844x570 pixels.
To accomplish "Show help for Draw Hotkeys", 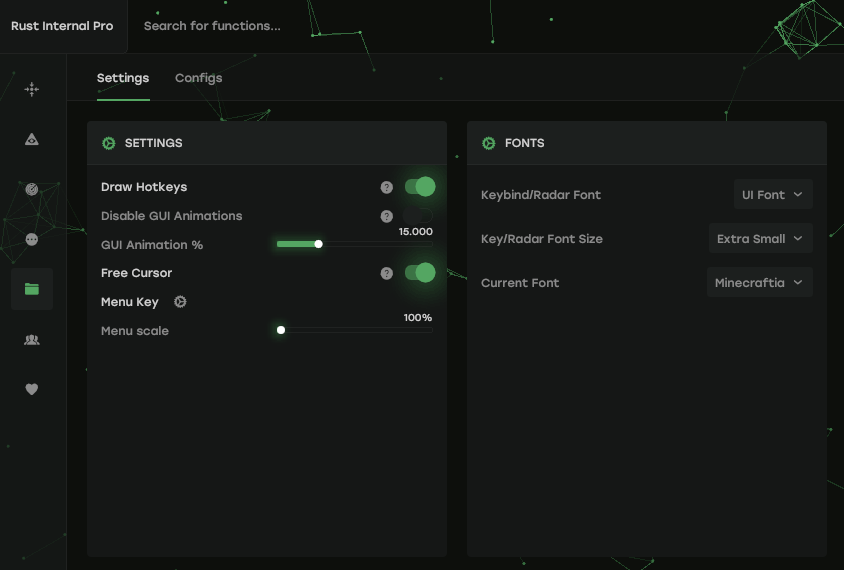I will 386,187.
